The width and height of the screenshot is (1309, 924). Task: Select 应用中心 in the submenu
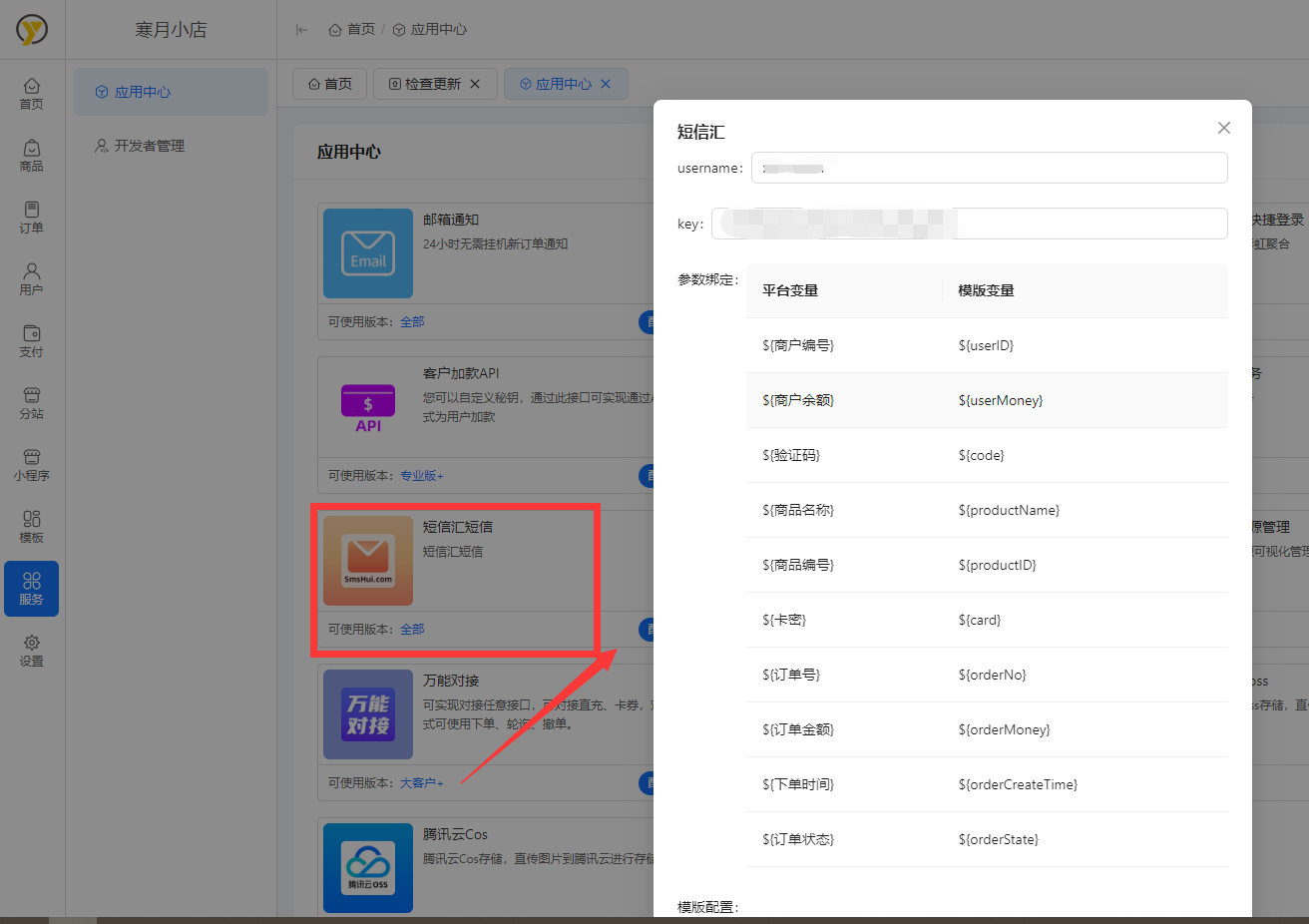pos(143,92)
